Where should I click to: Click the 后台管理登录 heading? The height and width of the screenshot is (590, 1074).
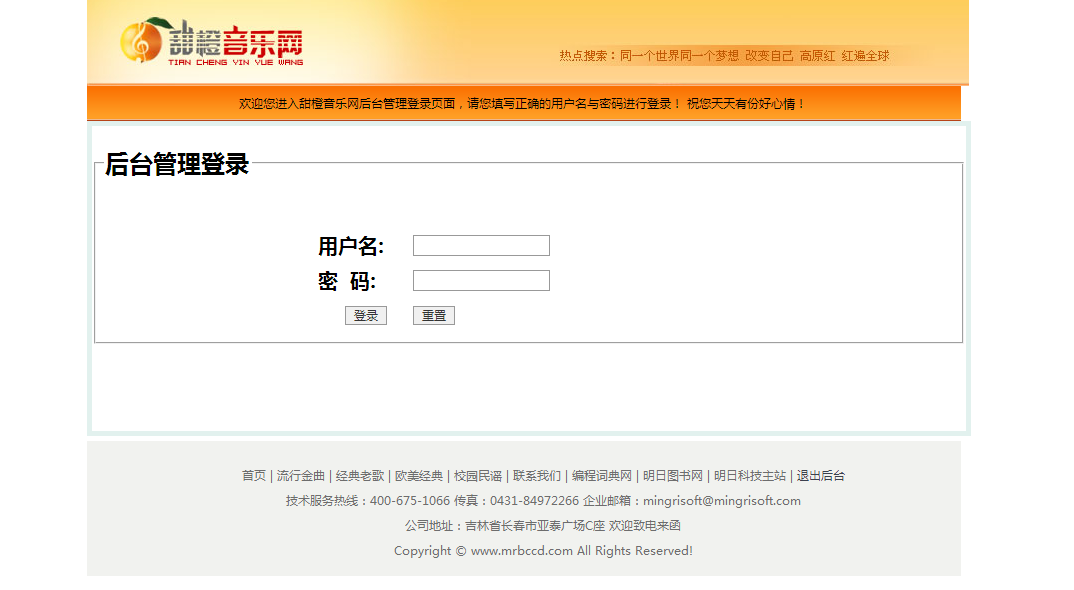177,164
